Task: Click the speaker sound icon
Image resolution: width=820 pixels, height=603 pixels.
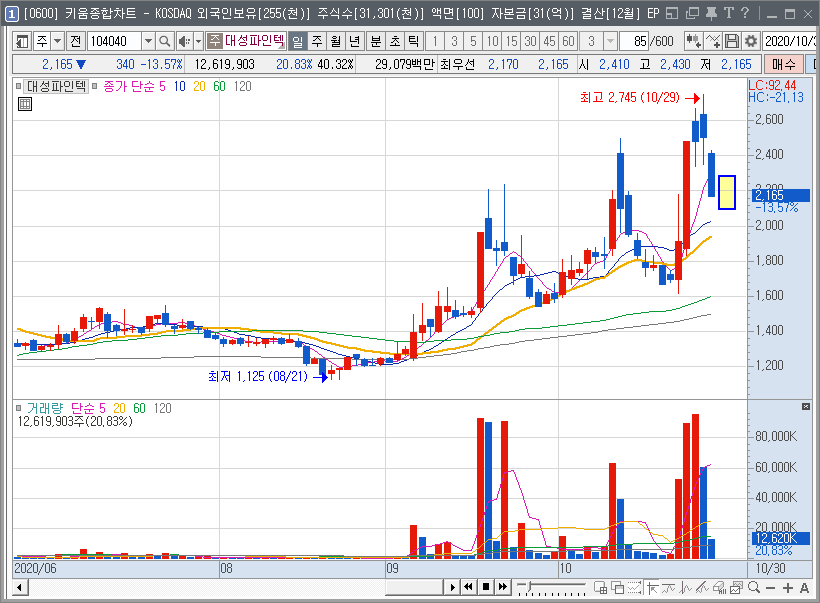Action: click(x=184, y=41)
